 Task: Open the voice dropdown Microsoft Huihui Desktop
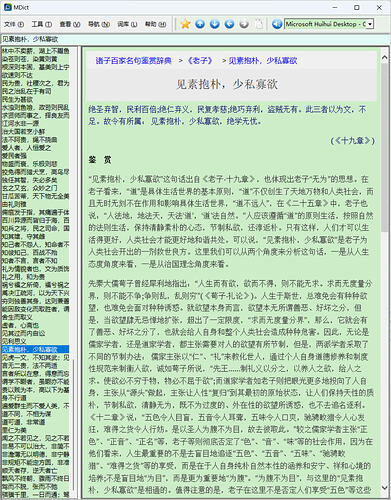[370, 24]
